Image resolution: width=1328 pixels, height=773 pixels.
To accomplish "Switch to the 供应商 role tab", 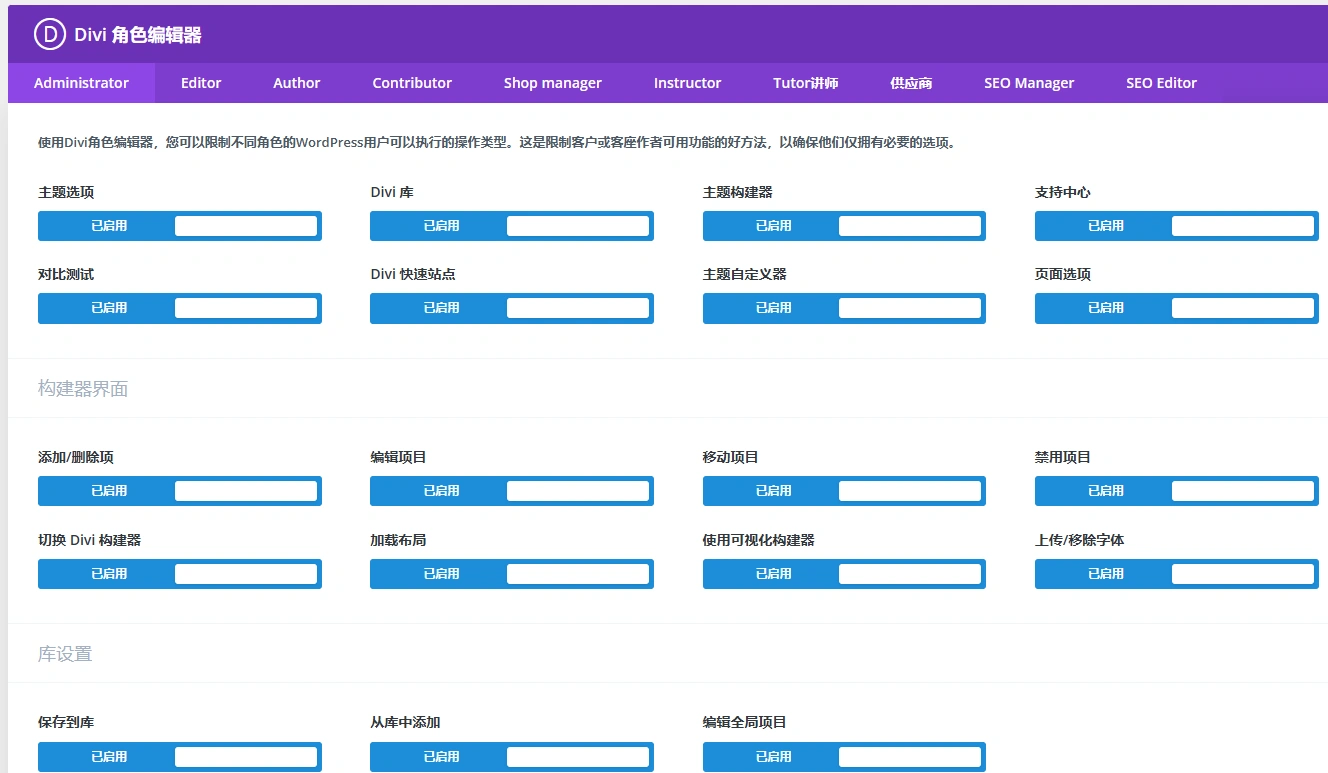I will tap(910, 83).
